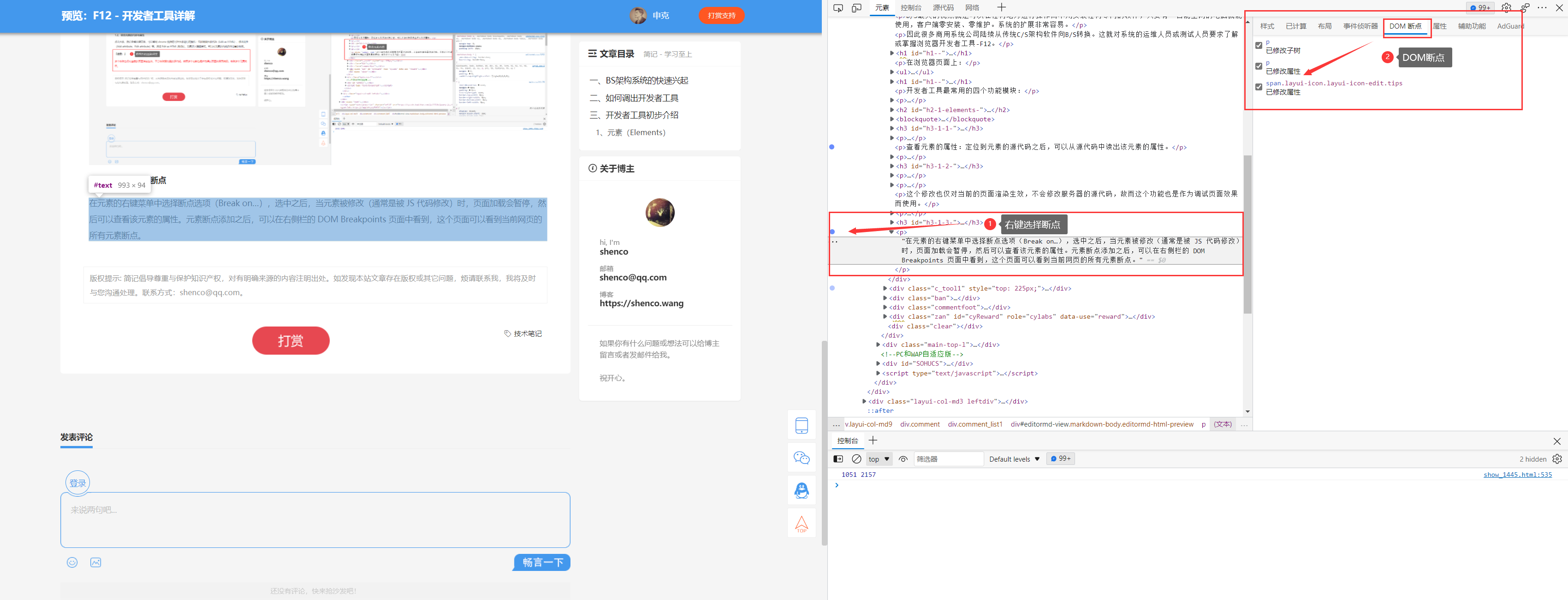1568x600 pixels.
Task: Open the emoji picker under the comment box
Action: point(72,562)
